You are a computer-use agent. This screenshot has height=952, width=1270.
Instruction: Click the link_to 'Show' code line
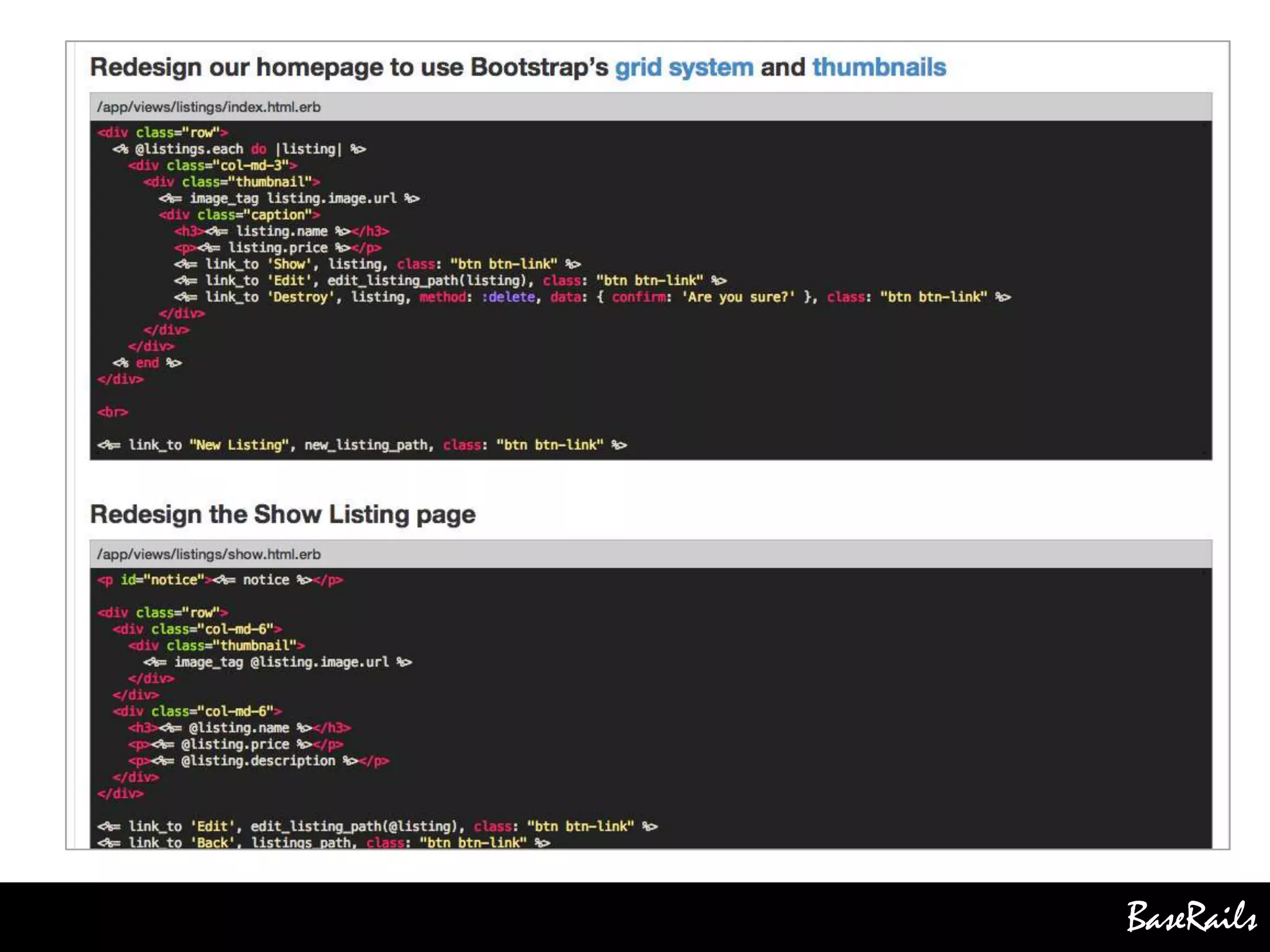click(x=377, y=264)
